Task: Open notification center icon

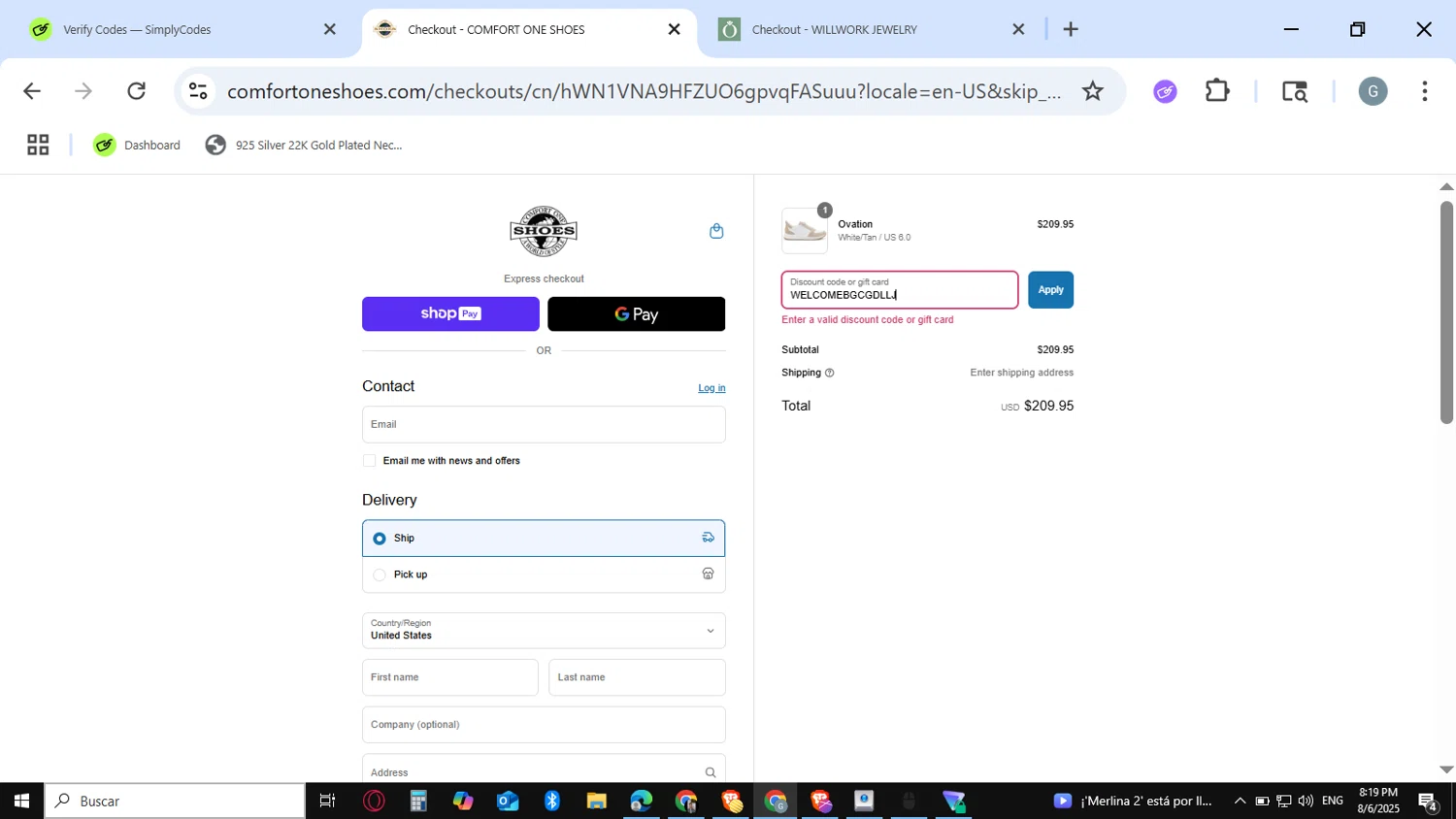Action: [x=1428, y=801]
